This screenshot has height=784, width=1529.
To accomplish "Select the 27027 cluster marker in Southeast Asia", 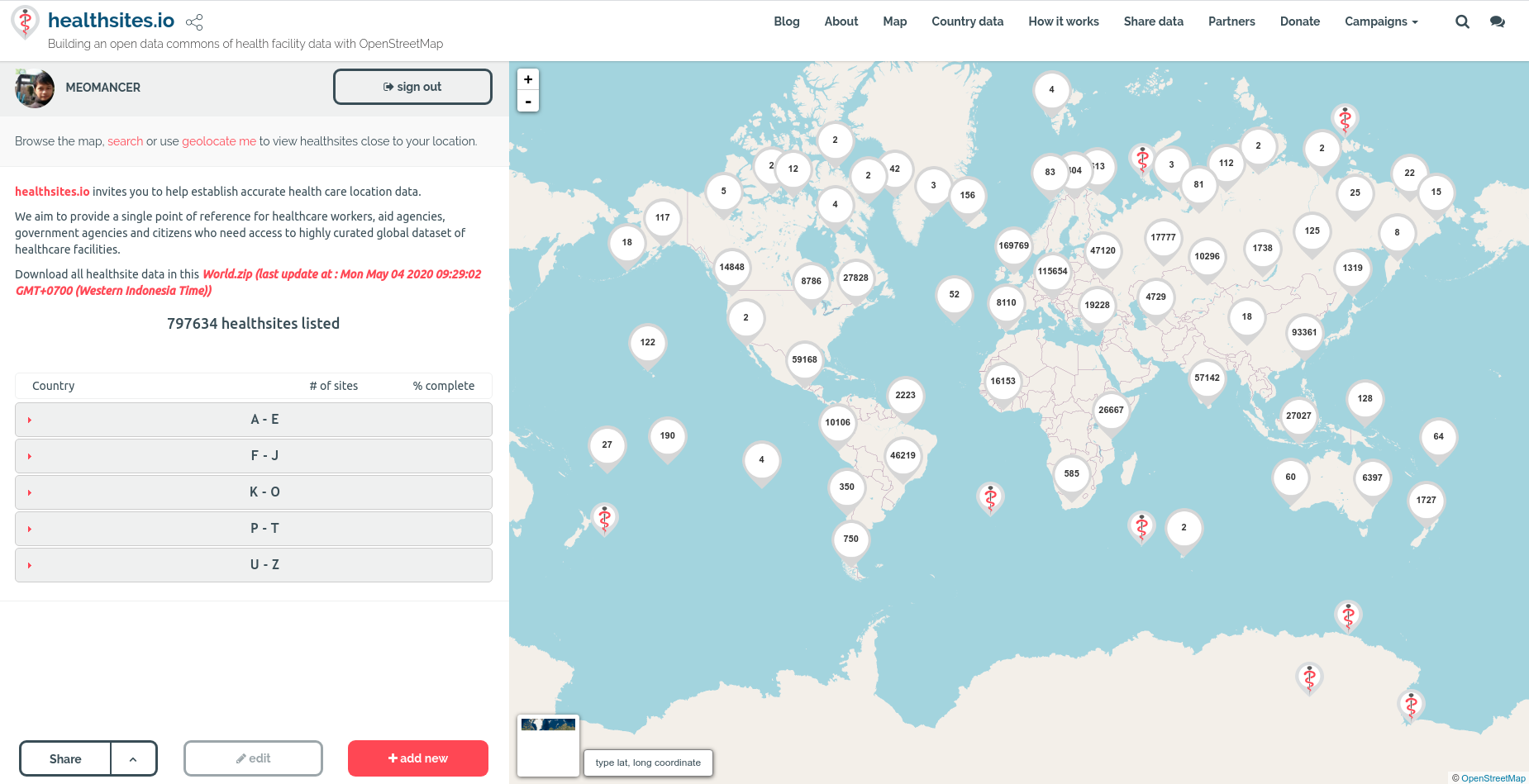I will pos(1298,416).
